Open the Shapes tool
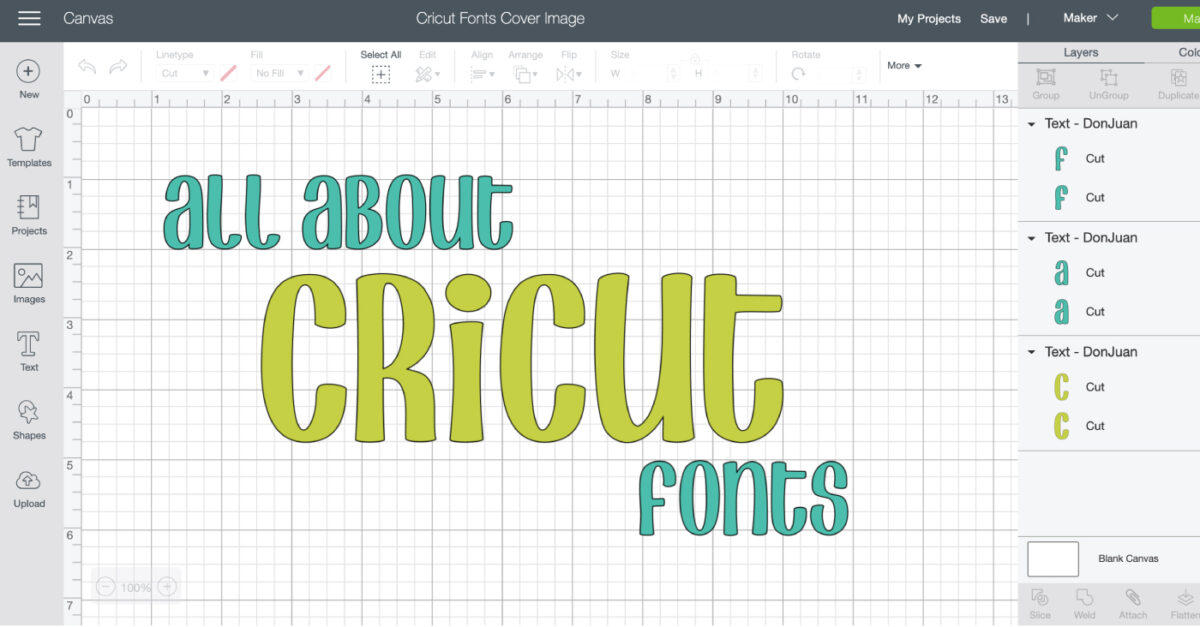Screen dimensions: 1200x627 (x=29, y=420)
